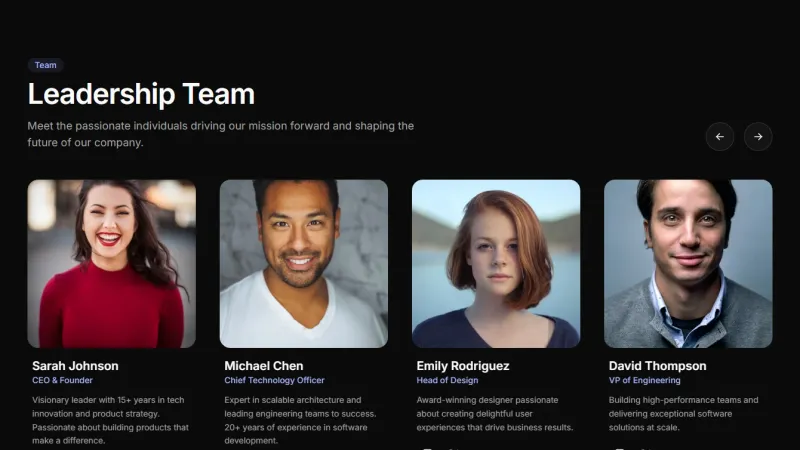Screen dimensions: 800x450
Task: Click the Chief Technology Officer role text
Action: (x=274, y=380)
